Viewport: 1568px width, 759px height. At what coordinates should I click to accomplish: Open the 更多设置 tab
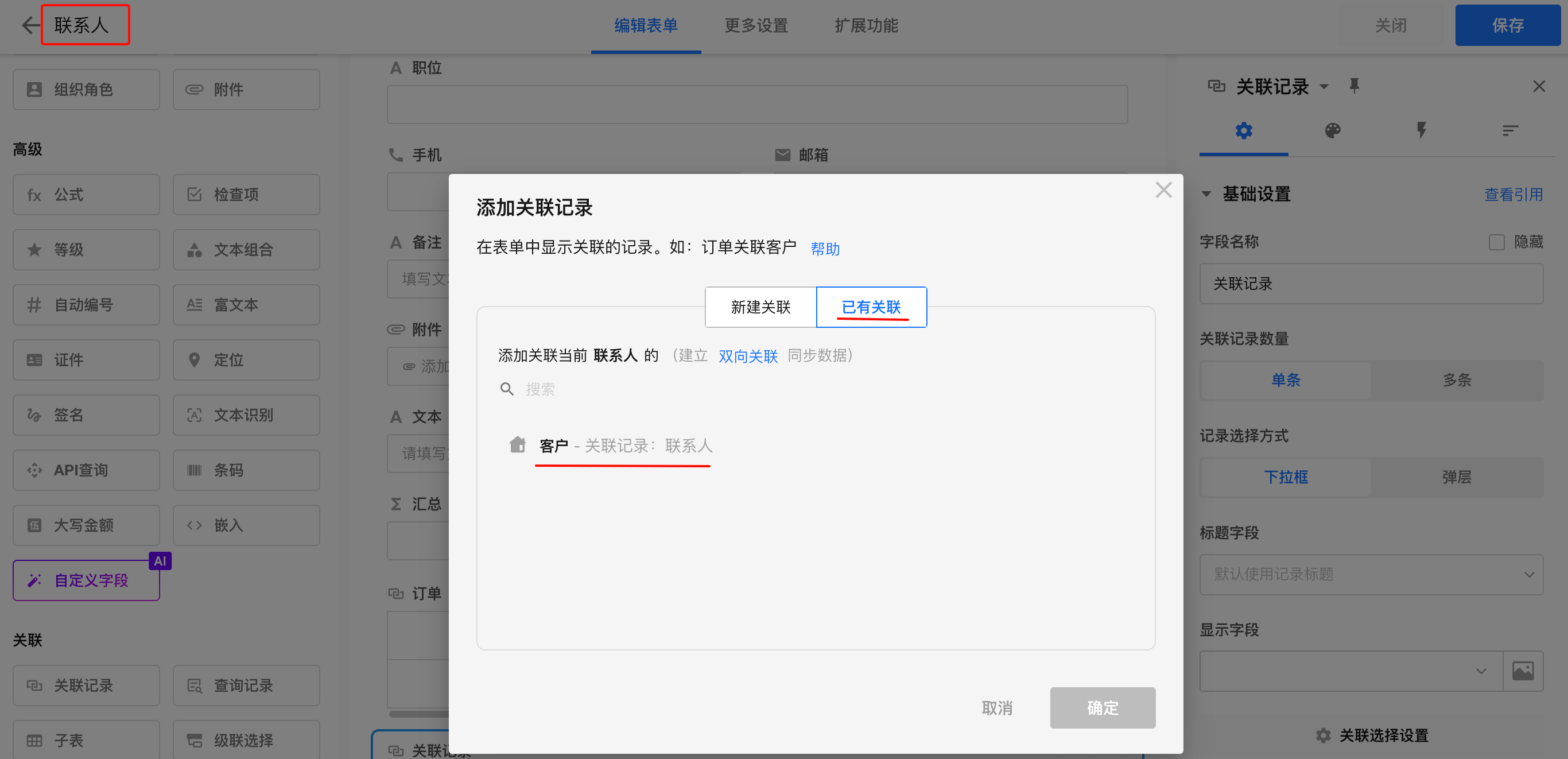[x=756, y=26]
